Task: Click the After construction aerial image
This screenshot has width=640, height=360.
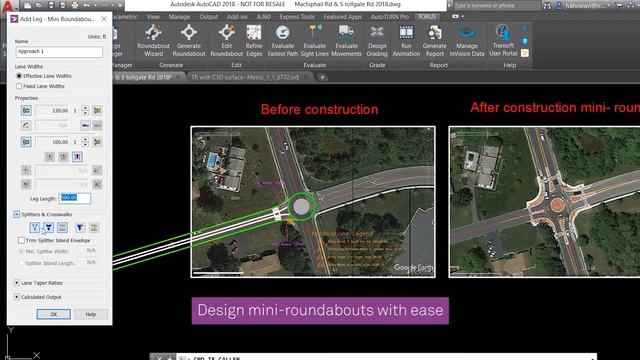Action: [544, 202]
